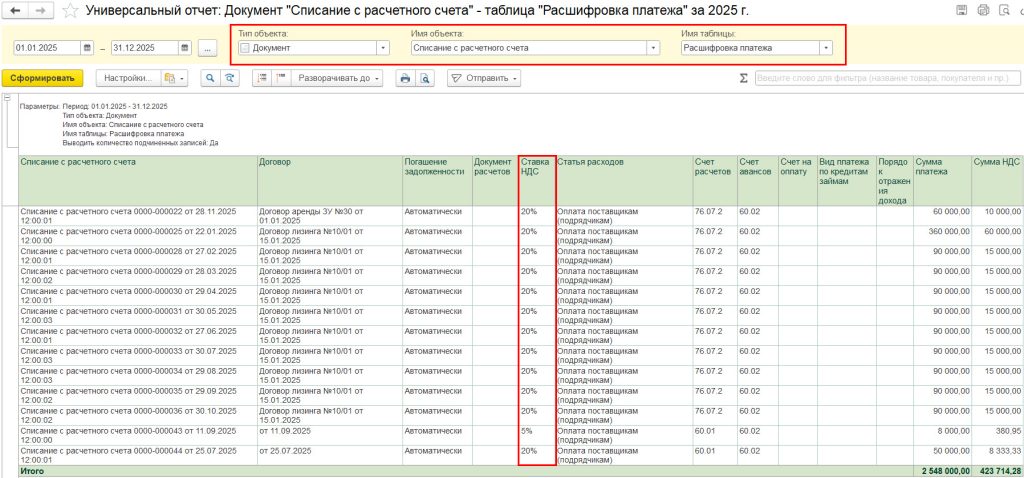This screenshot has width=1024, height=478.
Task: Click the period selection ellipsis button
Action: coord(207,48)
